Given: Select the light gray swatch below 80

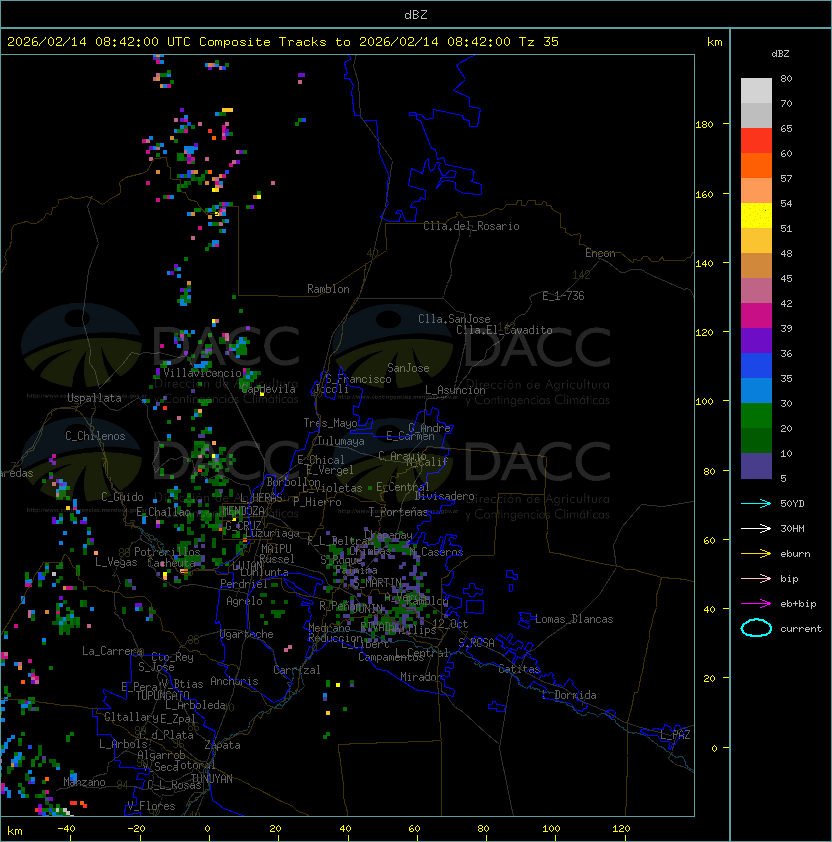Looking at the screenshot, I should pyautogui.click(x=756, y=91).
